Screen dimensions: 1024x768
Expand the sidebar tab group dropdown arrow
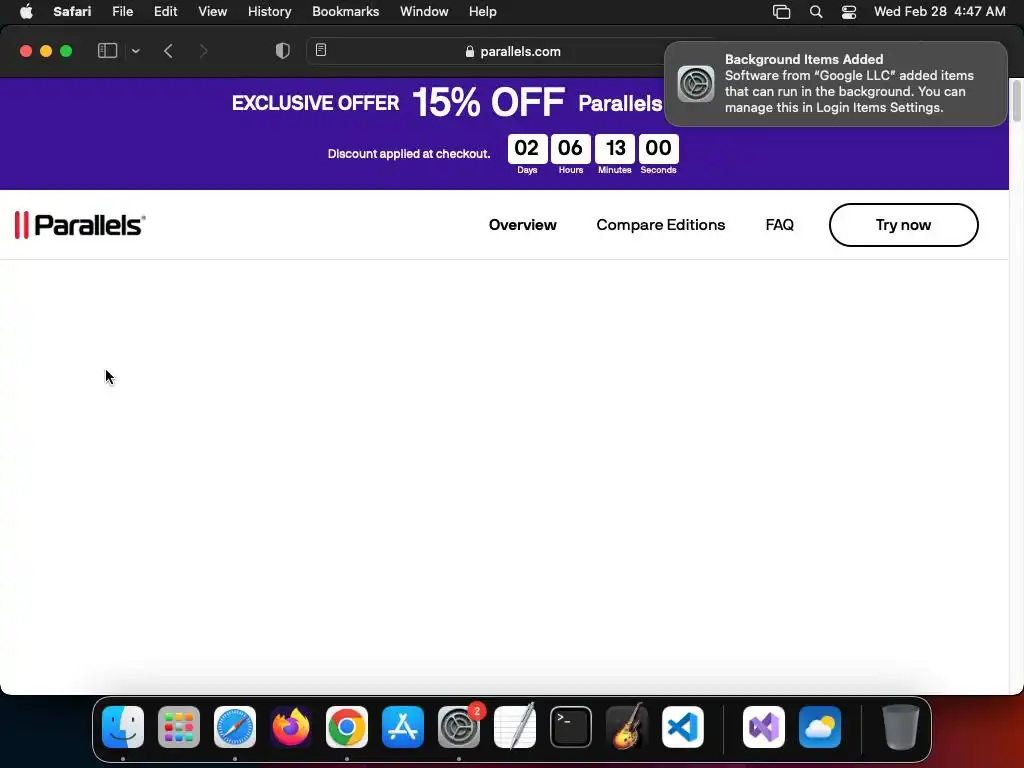point(135,51)
